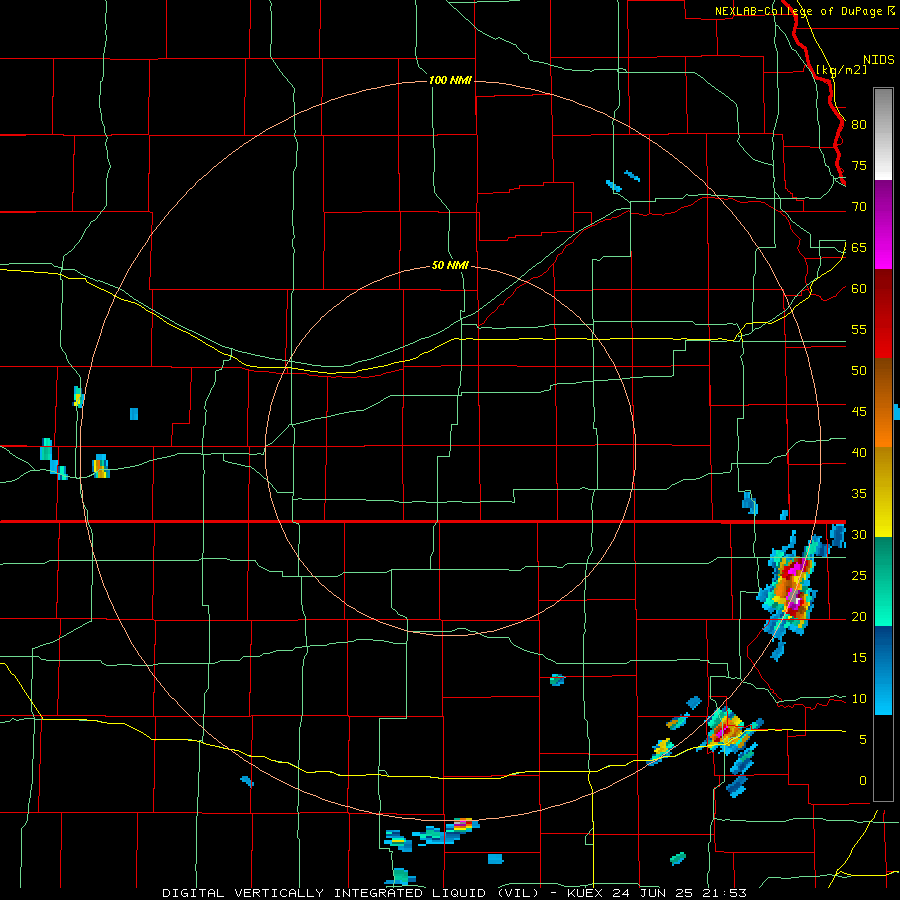Click the 65 value on the VIL scale

pos(859,247)
